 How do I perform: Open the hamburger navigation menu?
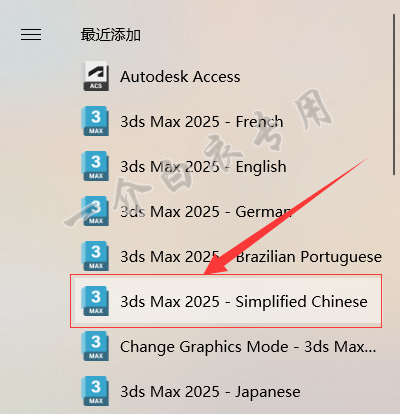point(31,35)
